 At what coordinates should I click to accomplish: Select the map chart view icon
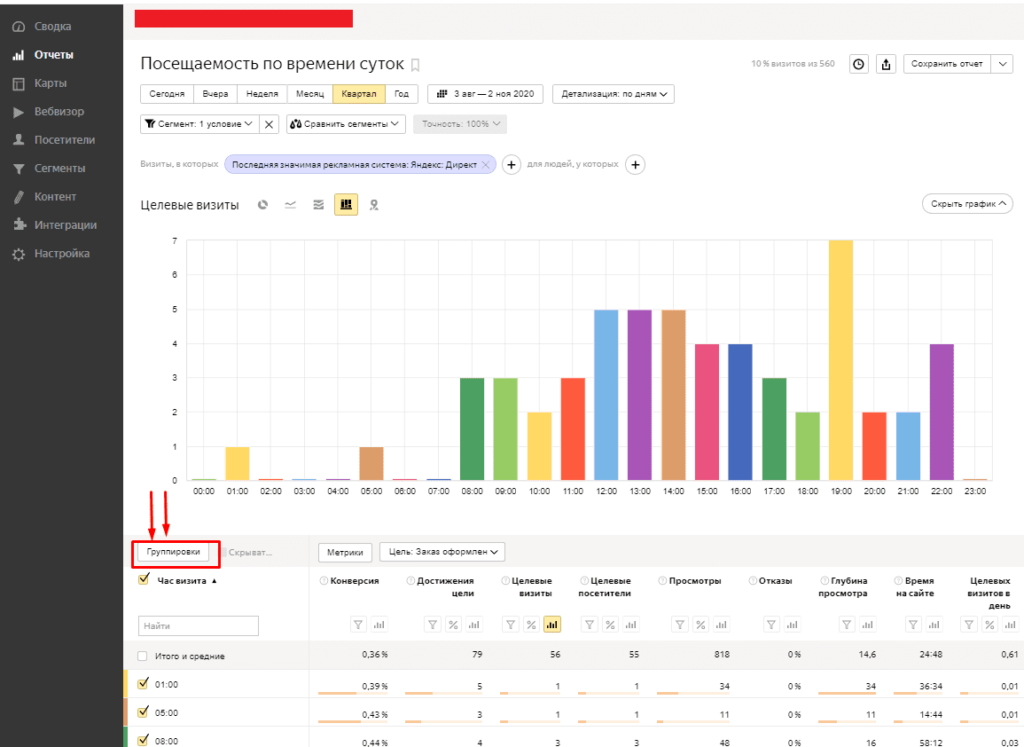point(374,205)
